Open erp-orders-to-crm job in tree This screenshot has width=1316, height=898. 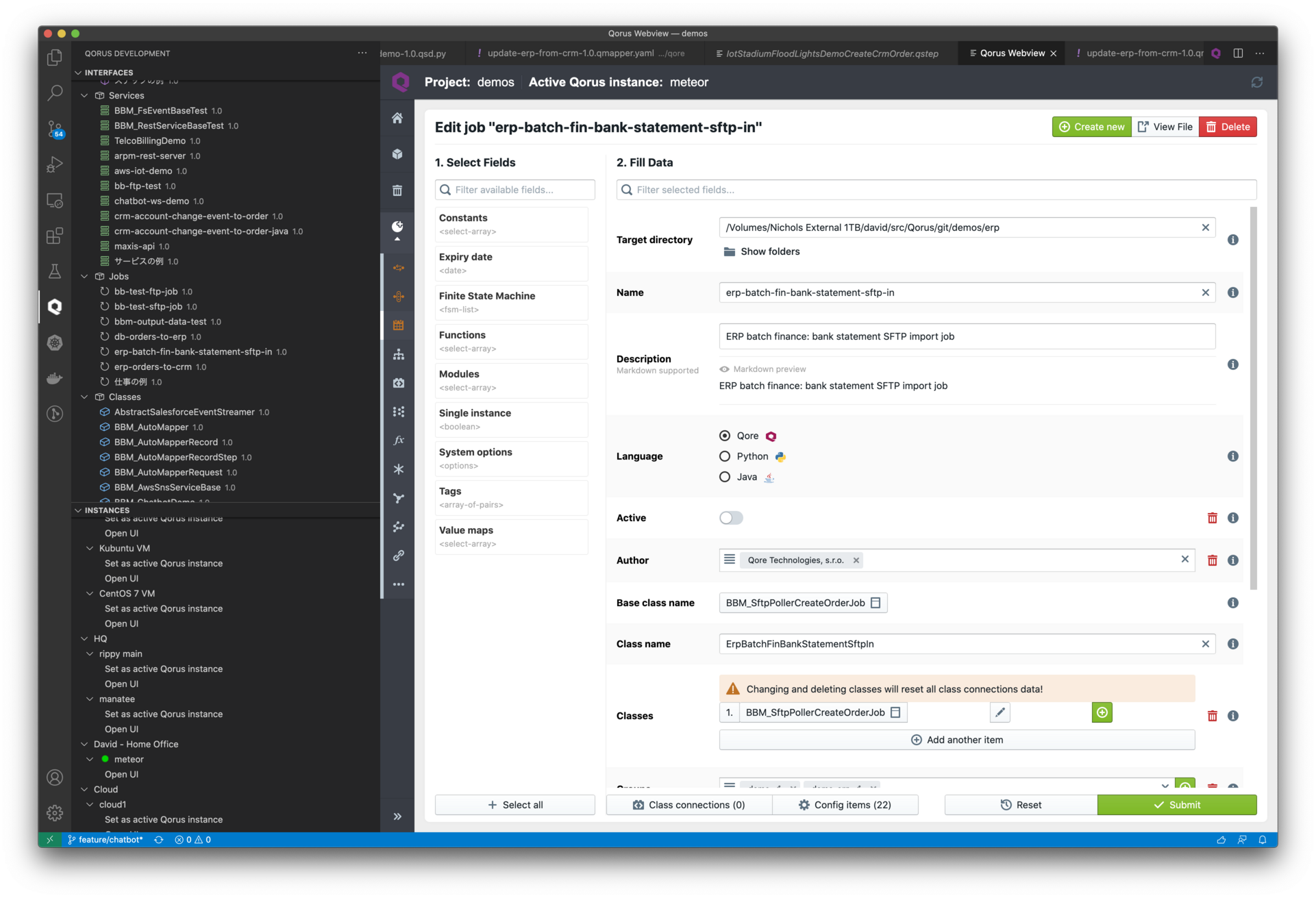coord(152,367)
